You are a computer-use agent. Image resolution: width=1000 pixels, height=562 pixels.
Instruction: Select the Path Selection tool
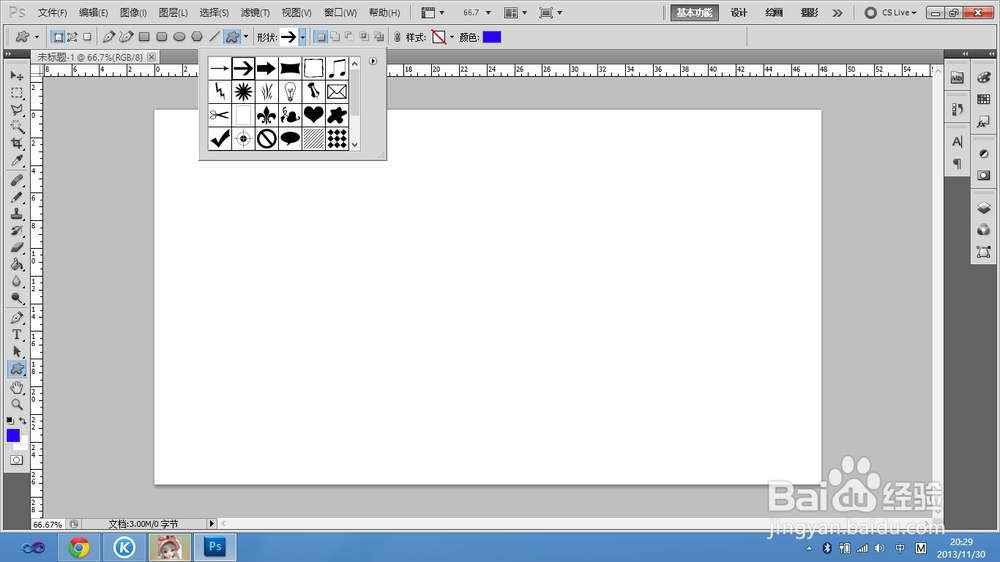pyautogui.click(x=17, y=351)
